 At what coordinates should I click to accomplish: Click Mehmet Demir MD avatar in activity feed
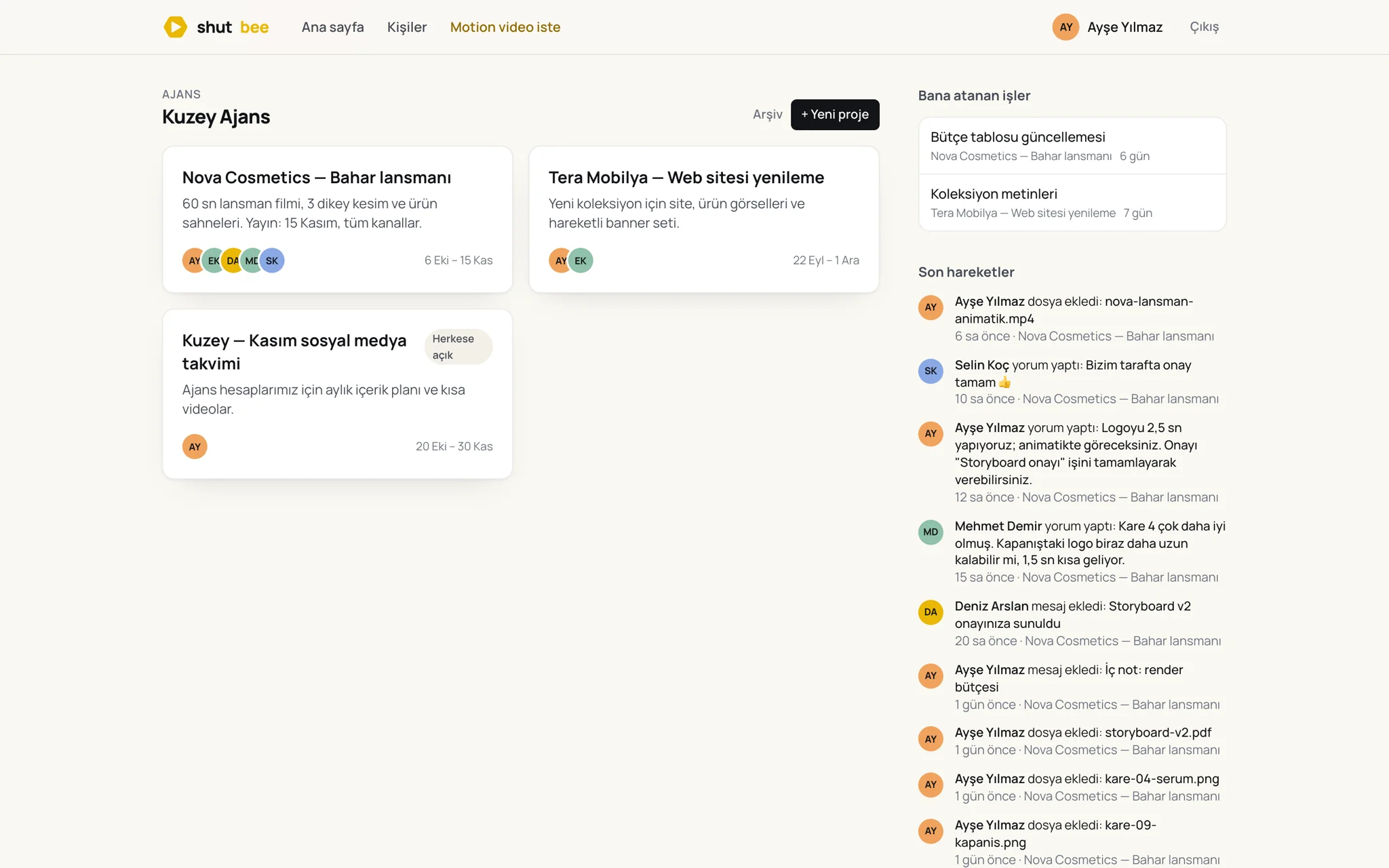click(x=931, y=532)
